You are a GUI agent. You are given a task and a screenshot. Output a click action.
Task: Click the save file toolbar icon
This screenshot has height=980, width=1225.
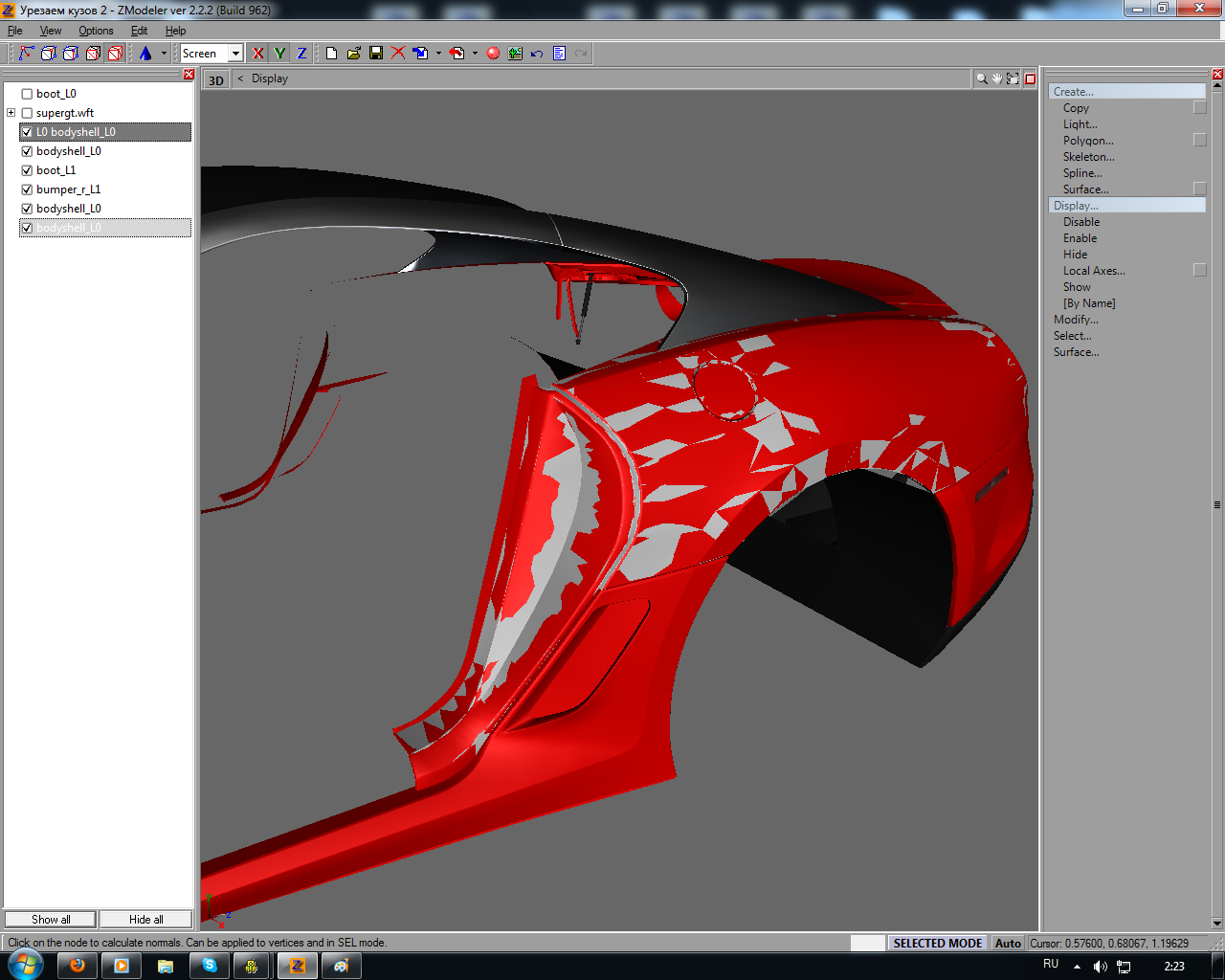tap(376, 54)
